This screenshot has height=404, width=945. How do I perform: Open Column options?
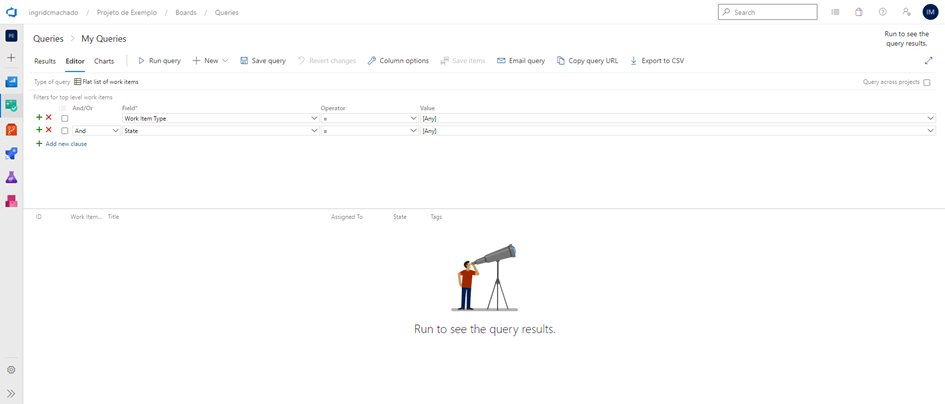[398, 60]
